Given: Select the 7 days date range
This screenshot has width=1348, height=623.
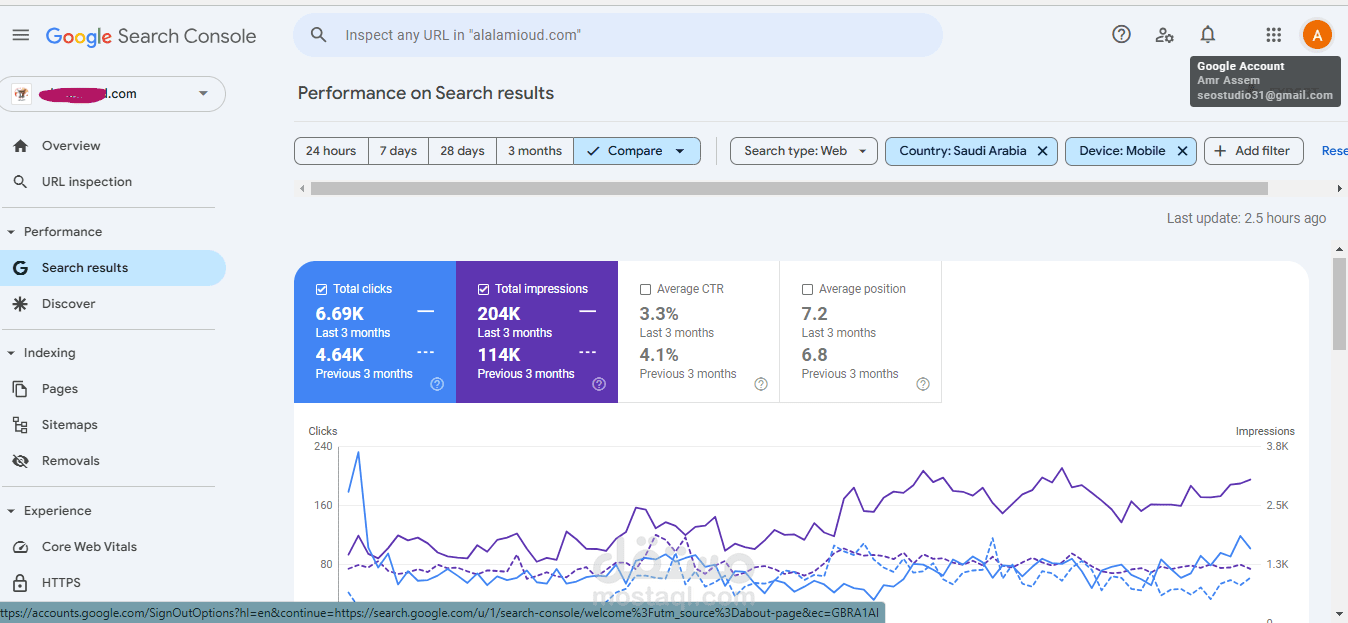Looking at the screenshot, I should point(398,151).
